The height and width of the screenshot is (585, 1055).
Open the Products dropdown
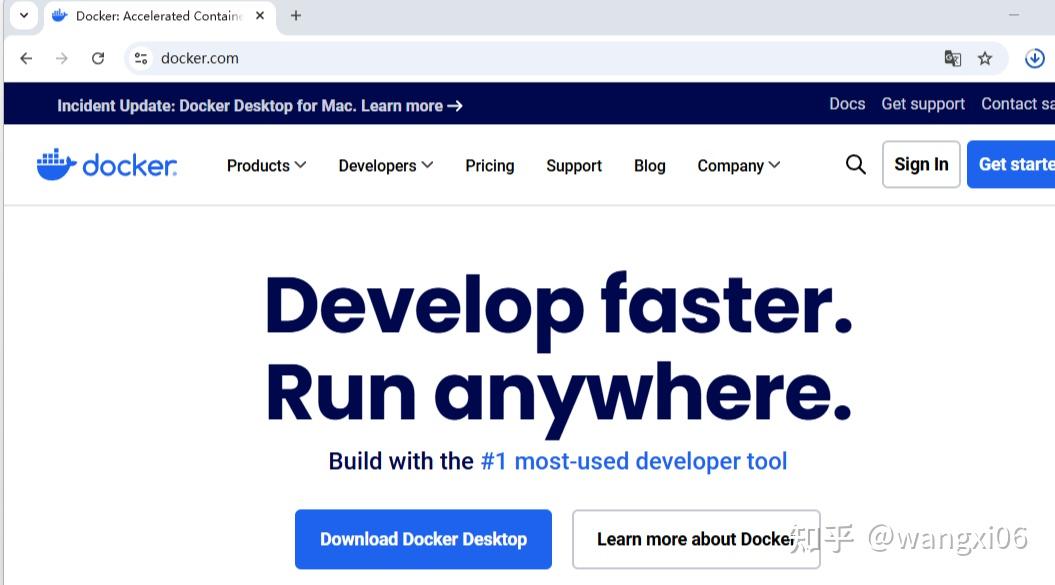265,165
